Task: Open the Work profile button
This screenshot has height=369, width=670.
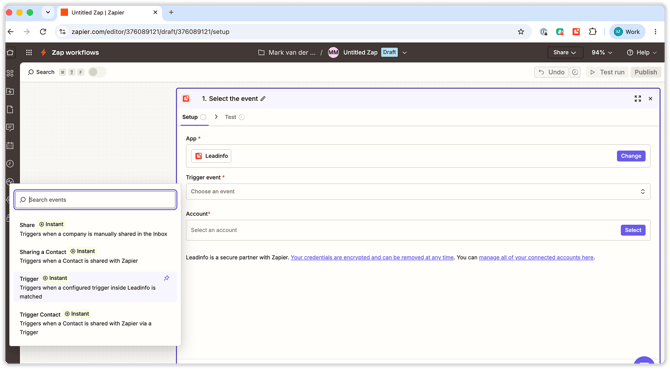Action: click(627, 32)
